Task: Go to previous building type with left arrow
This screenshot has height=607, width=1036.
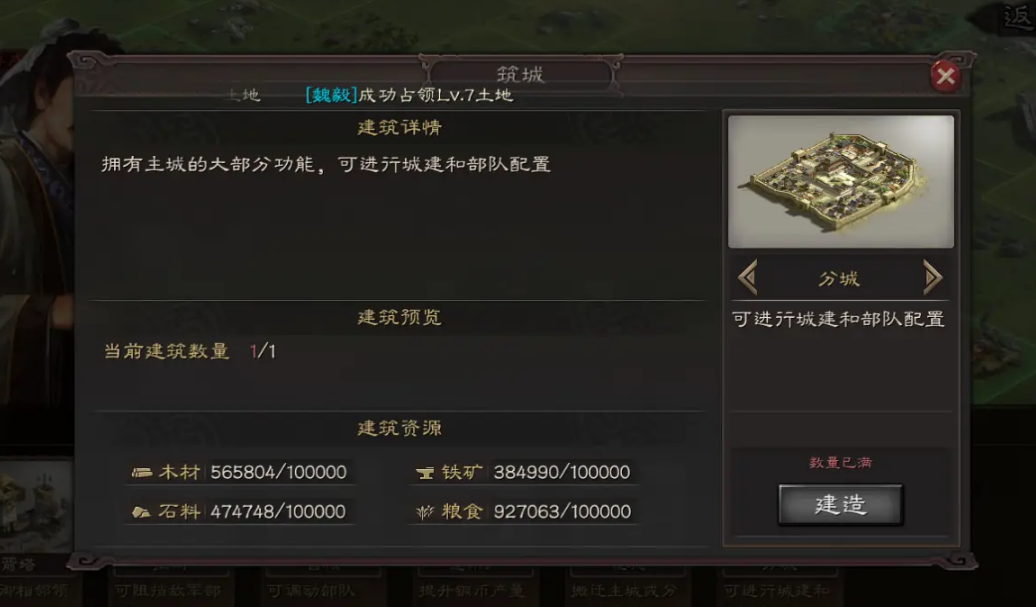Action: 748,277
